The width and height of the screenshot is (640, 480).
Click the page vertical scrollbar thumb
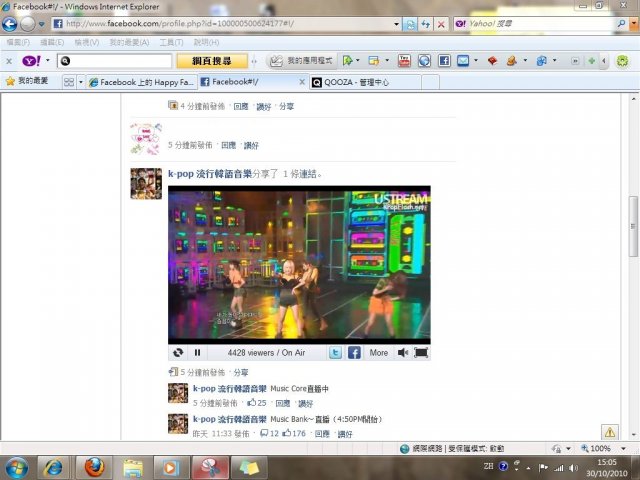[x=633, y=226]
